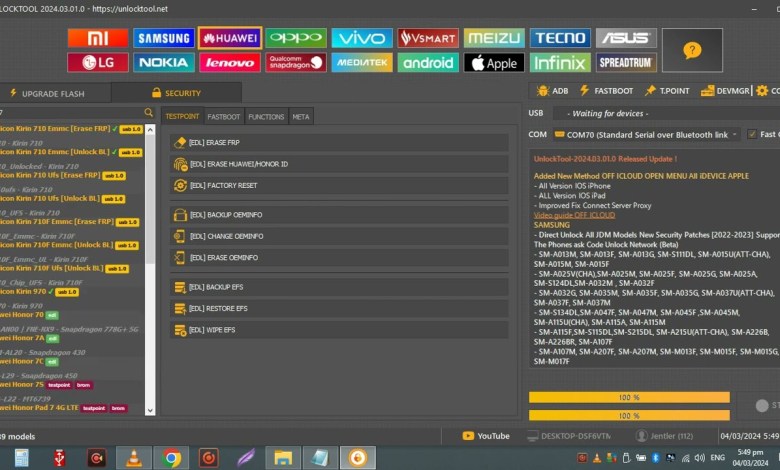Run [EDL] ERASE HUAWEI/HONOR ID
This screenshot has height=470, width=780.
pyautogui.click(x=339, y=164)
